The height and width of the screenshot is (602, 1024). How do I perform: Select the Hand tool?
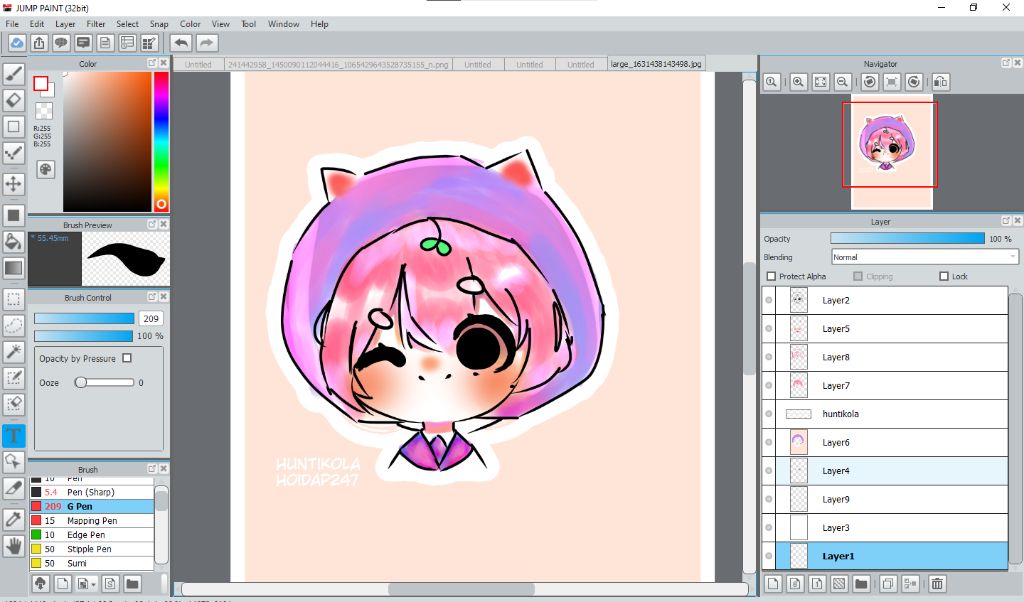[14, 545]
